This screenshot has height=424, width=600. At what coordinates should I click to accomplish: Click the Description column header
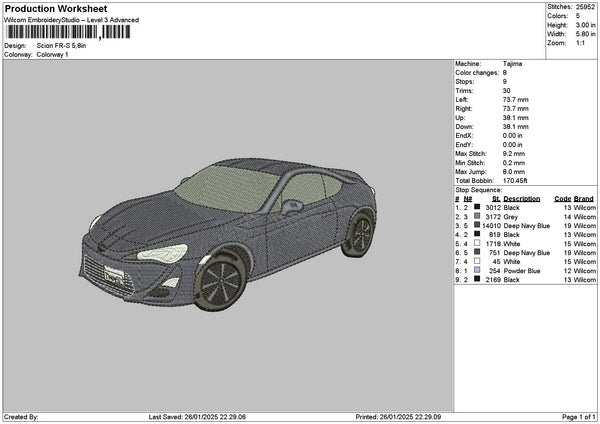point(521,198)
